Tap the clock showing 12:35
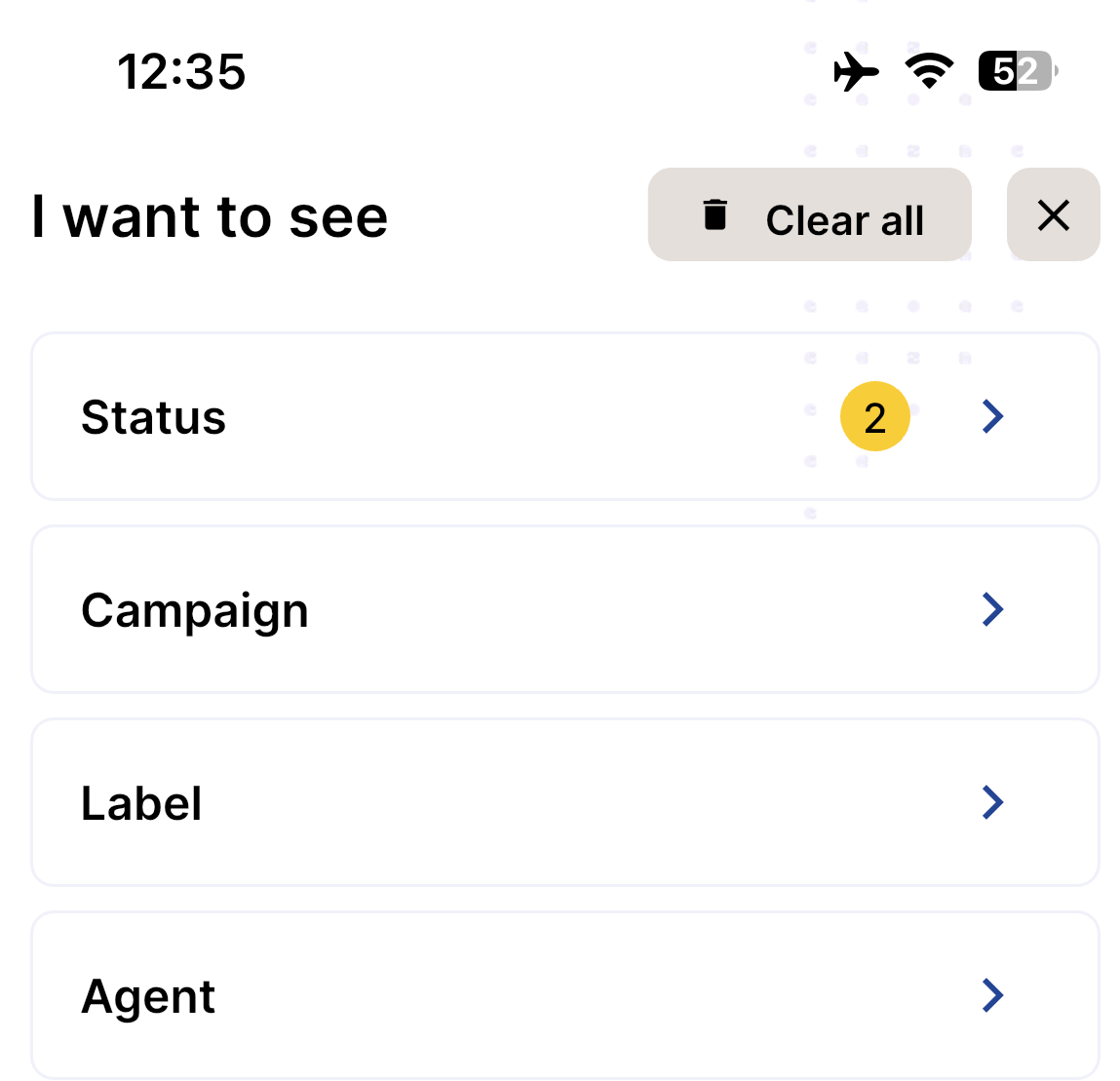This screenshot has width=1120, height=1081. [182, 71]
